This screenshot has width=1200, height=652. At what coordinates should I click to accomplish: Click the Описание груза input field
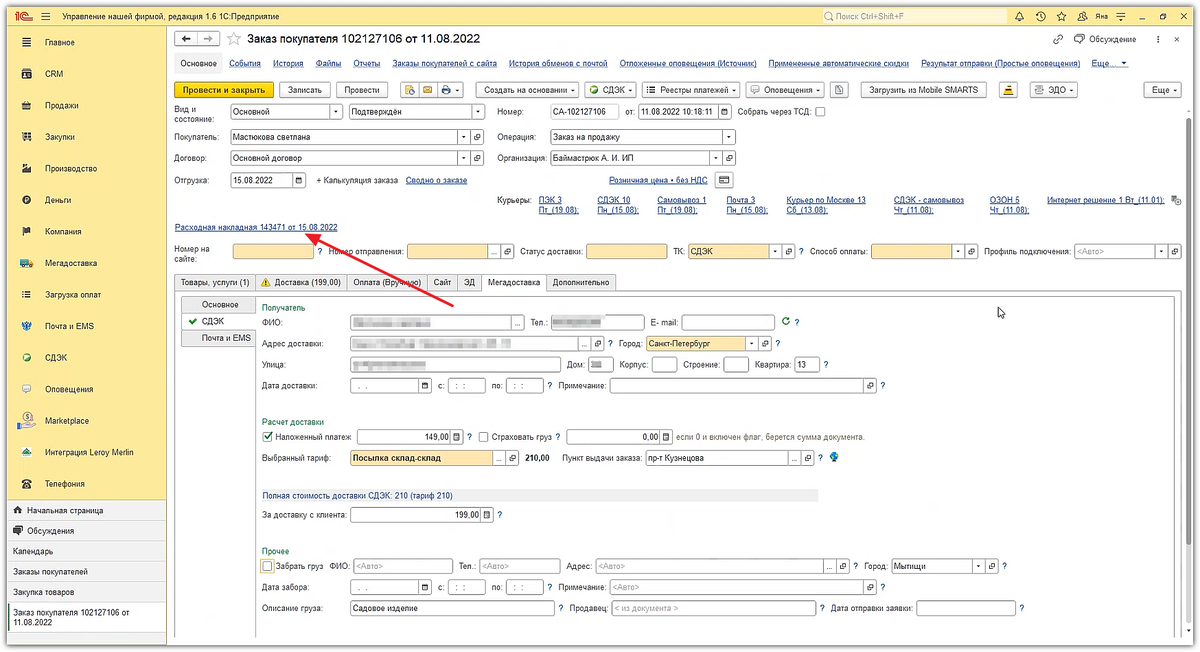tap(452, 608)
